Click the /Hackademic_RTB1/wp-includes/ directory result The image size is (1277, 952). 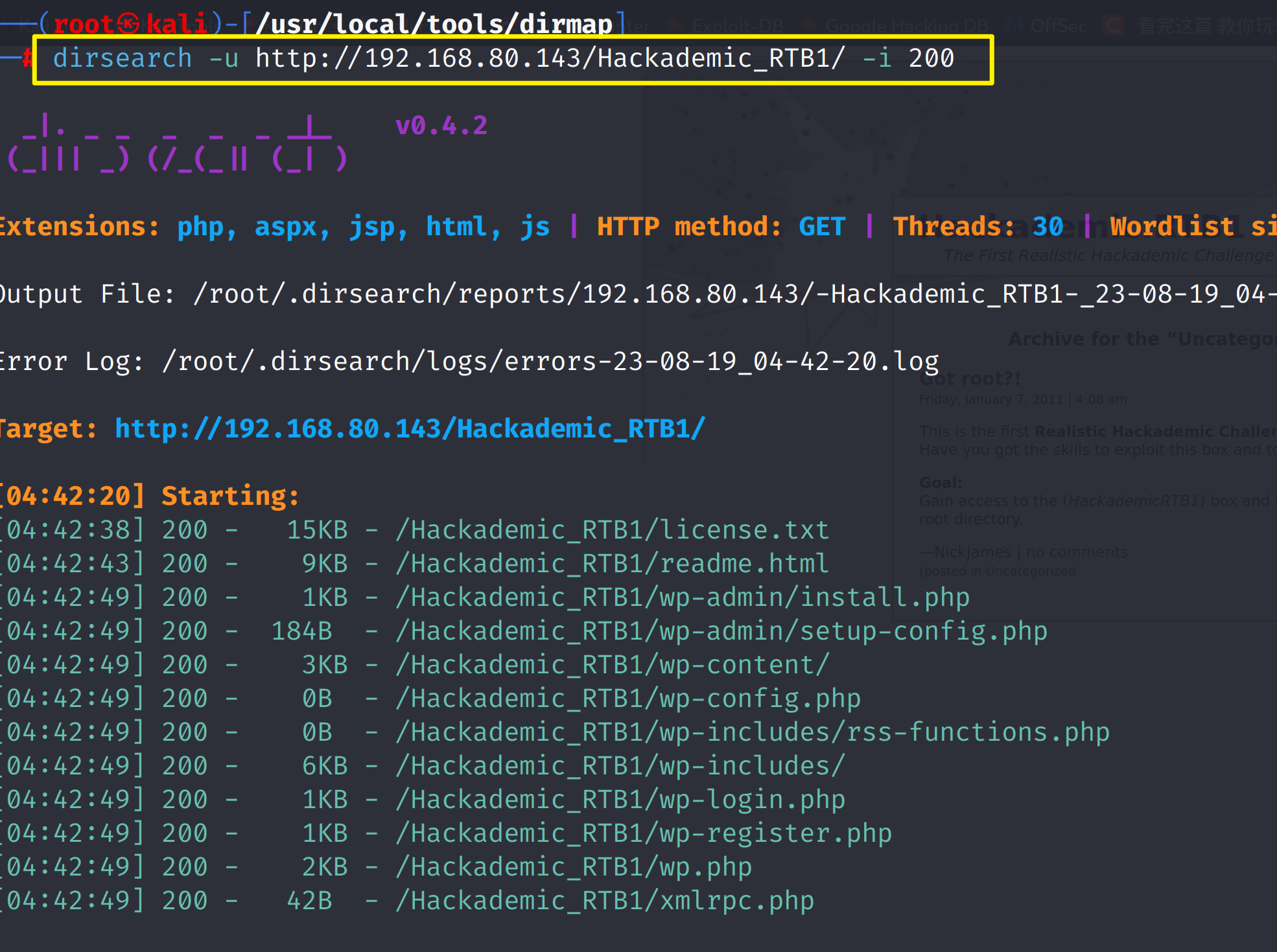click(620, 766)
